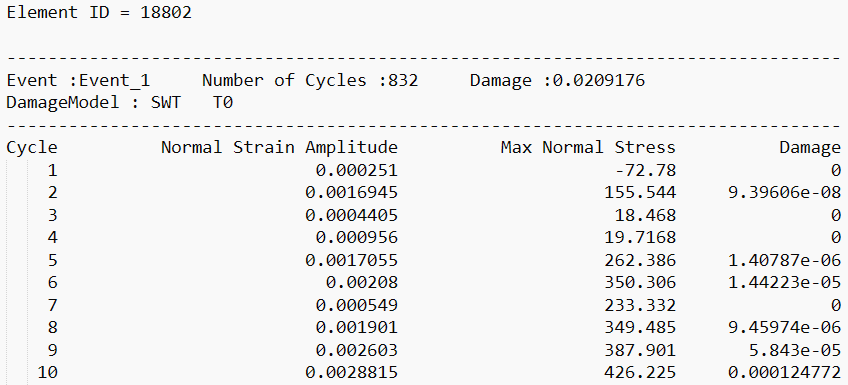848x385 pixels.
Task: Select strain amplitude 0.000251 in cycle 1
Action: [357, 171]
